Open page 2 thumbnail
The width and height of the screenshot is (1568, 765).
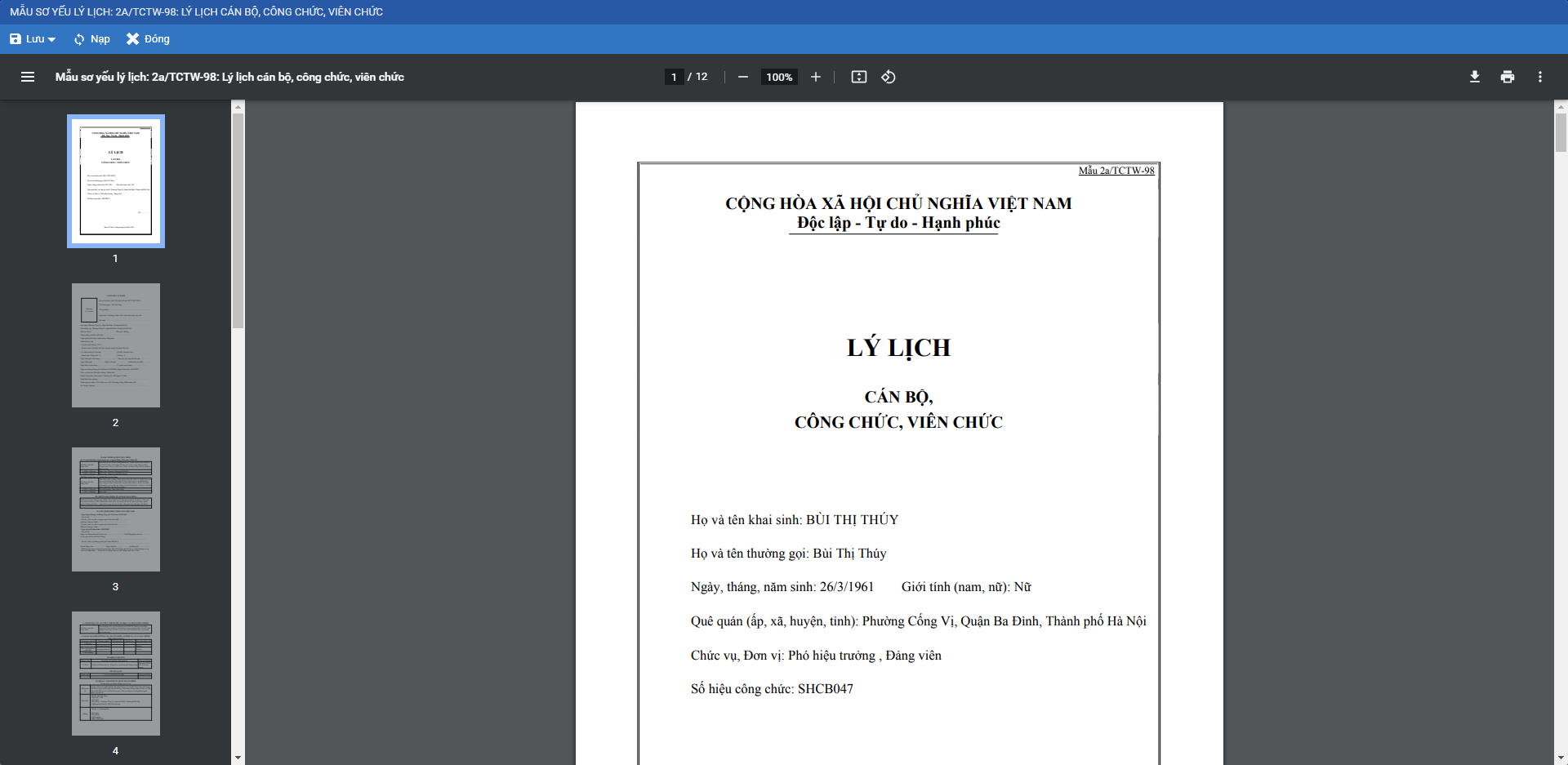click(x=116, y=345)
